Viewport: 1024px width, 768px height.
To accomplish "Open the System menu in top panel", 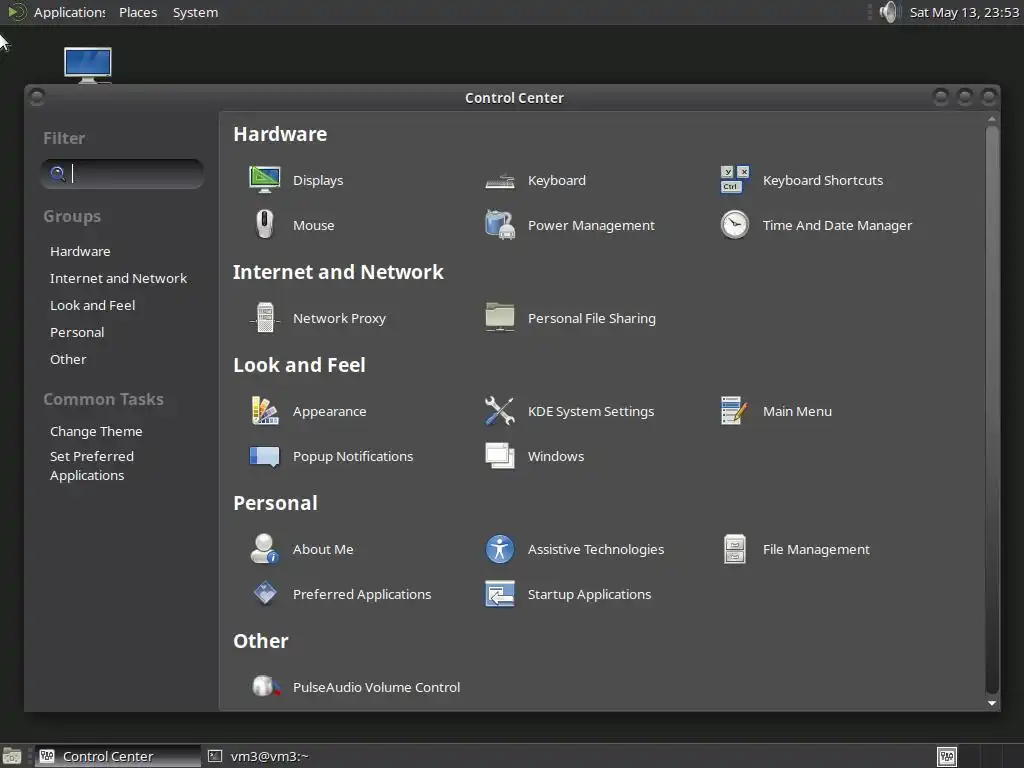I will (x=195, y=12).
